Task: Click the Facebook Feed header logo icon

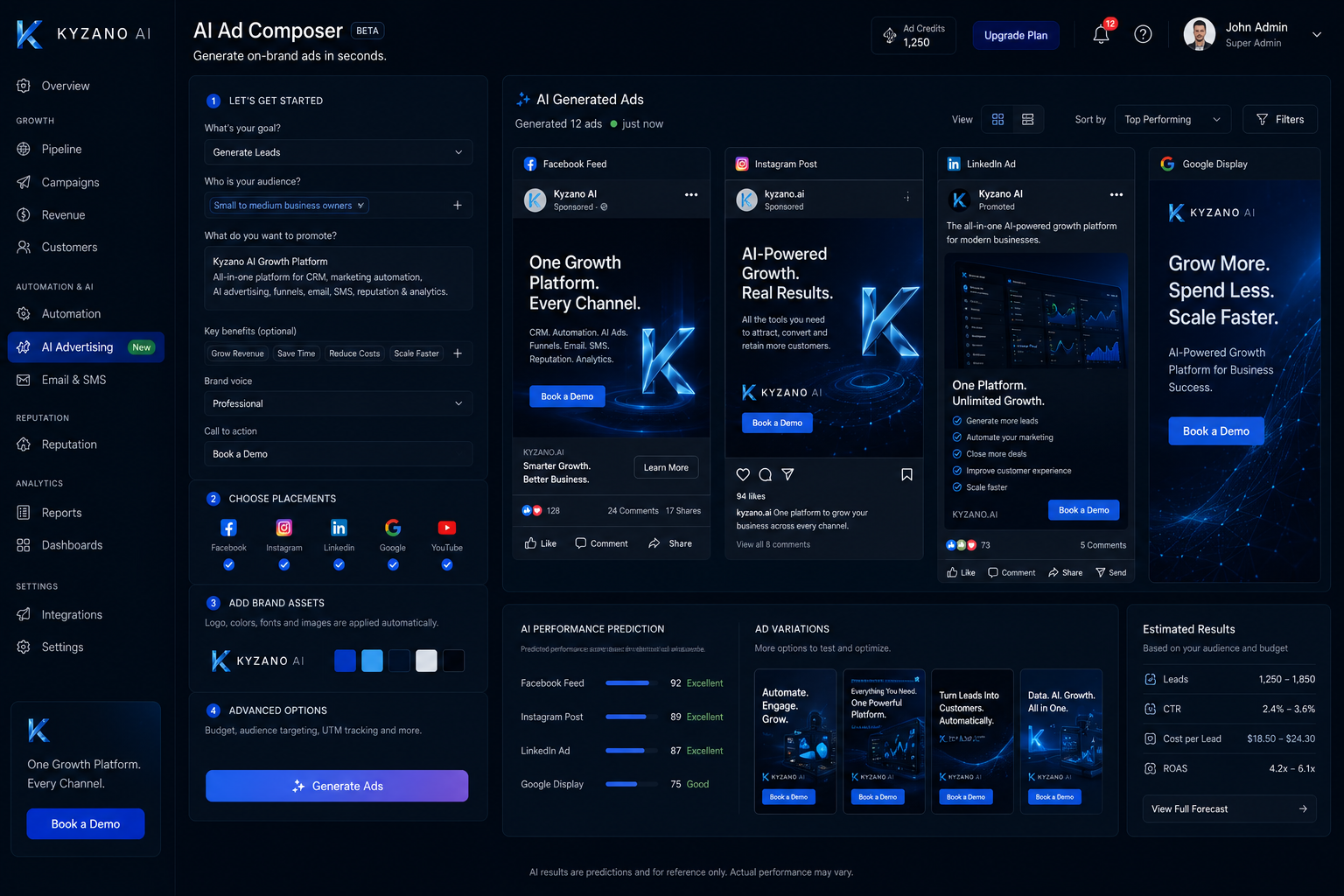Action: pos(530,164)
